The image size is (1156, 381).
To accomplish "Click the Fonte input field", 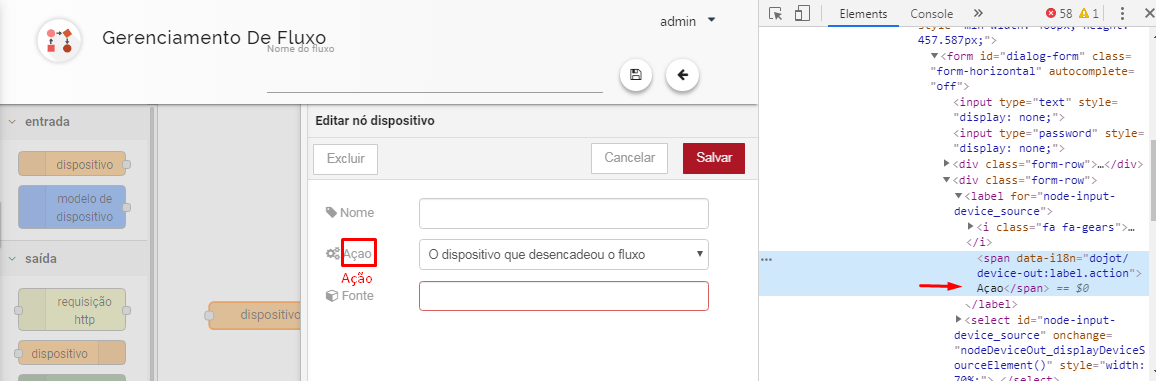I will click(563, 296).
